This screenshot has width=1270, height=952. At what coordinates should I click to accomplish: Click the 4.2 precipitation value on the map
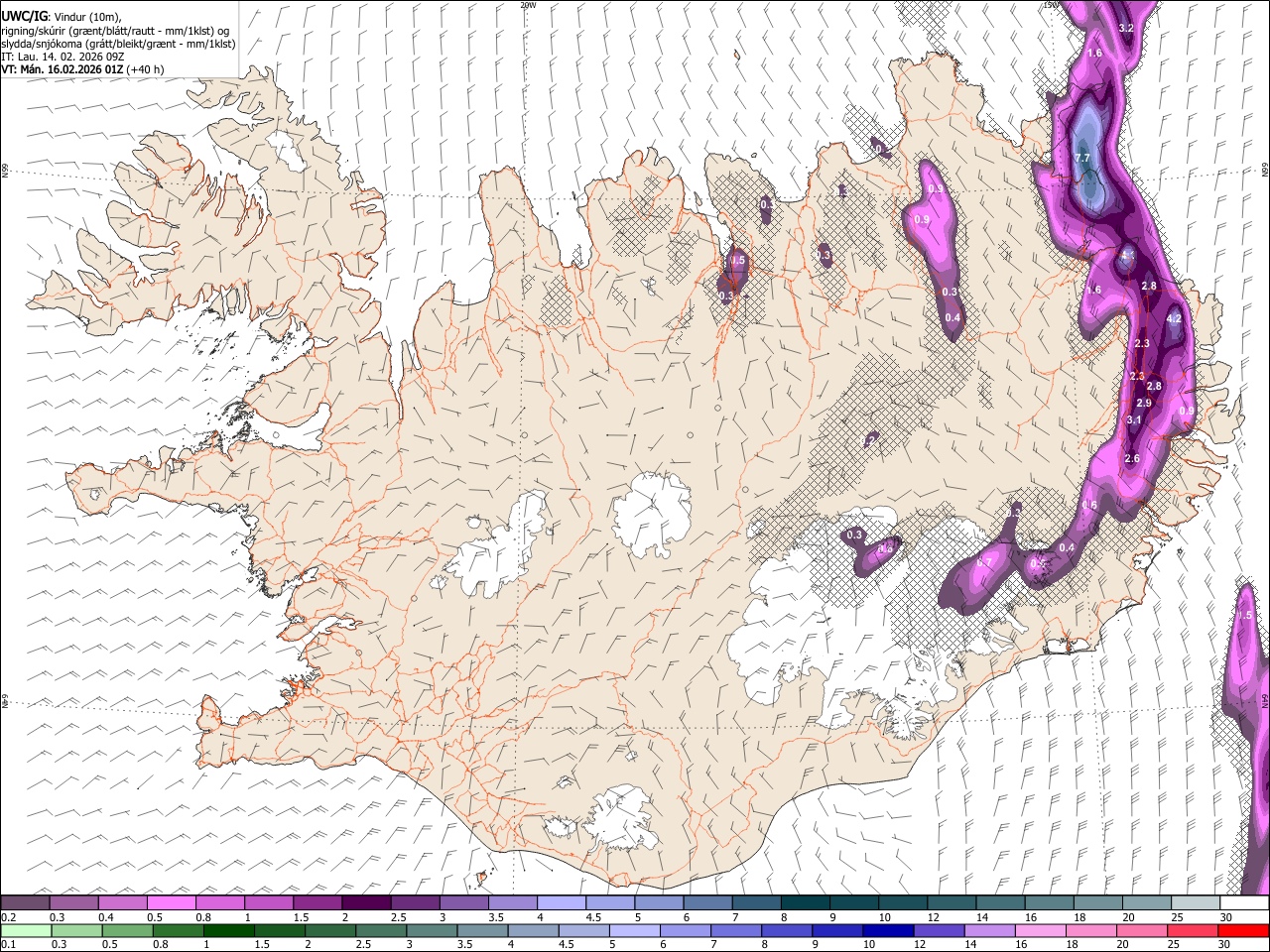[x=1174, y=319]
